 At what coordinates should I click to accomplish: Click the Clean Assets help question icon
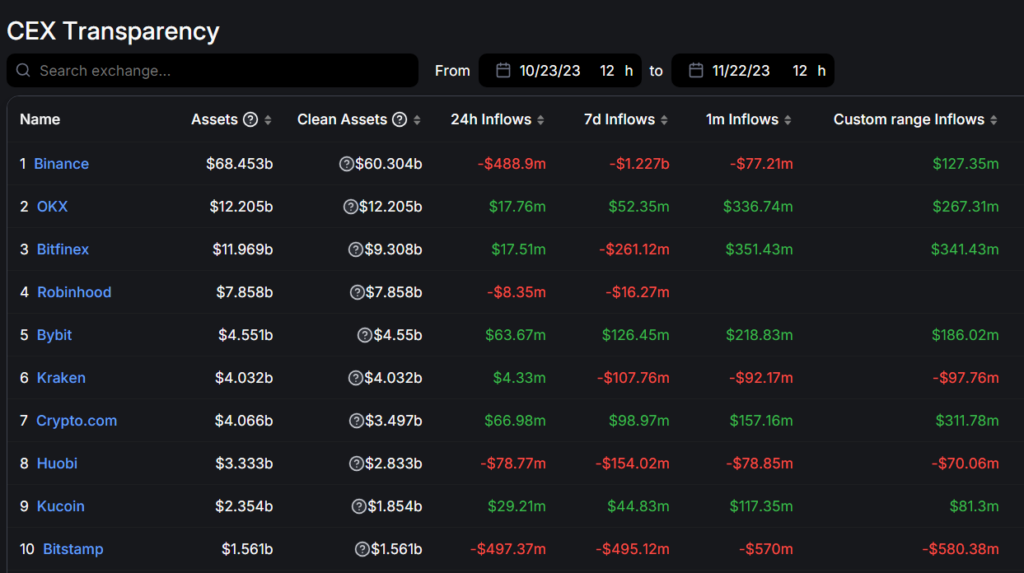tap(400, 120)
